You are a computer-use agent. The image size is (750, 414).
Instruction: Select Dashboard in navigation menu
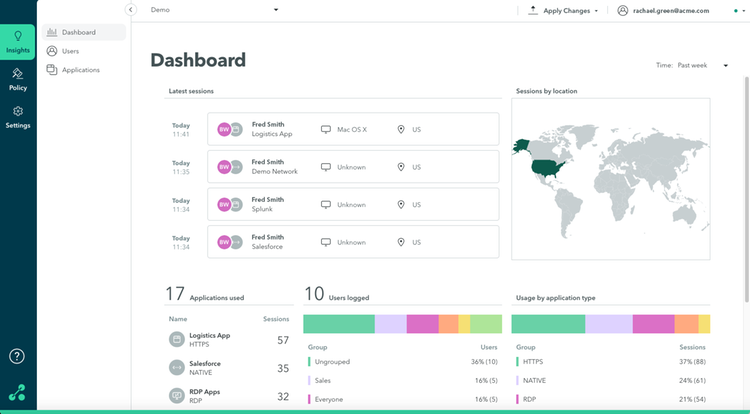[x=84, y=32]
